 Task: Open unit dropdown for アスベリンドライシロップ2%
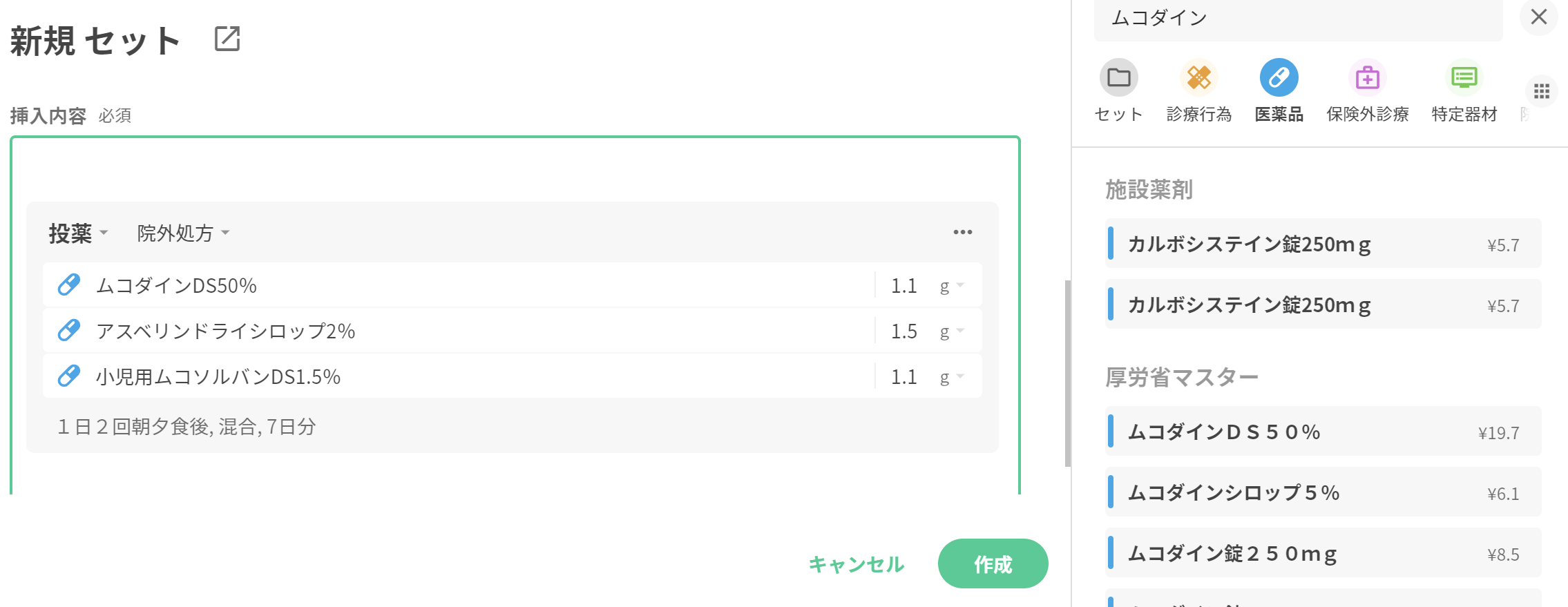pyautogui.click(x=951, y=331)
